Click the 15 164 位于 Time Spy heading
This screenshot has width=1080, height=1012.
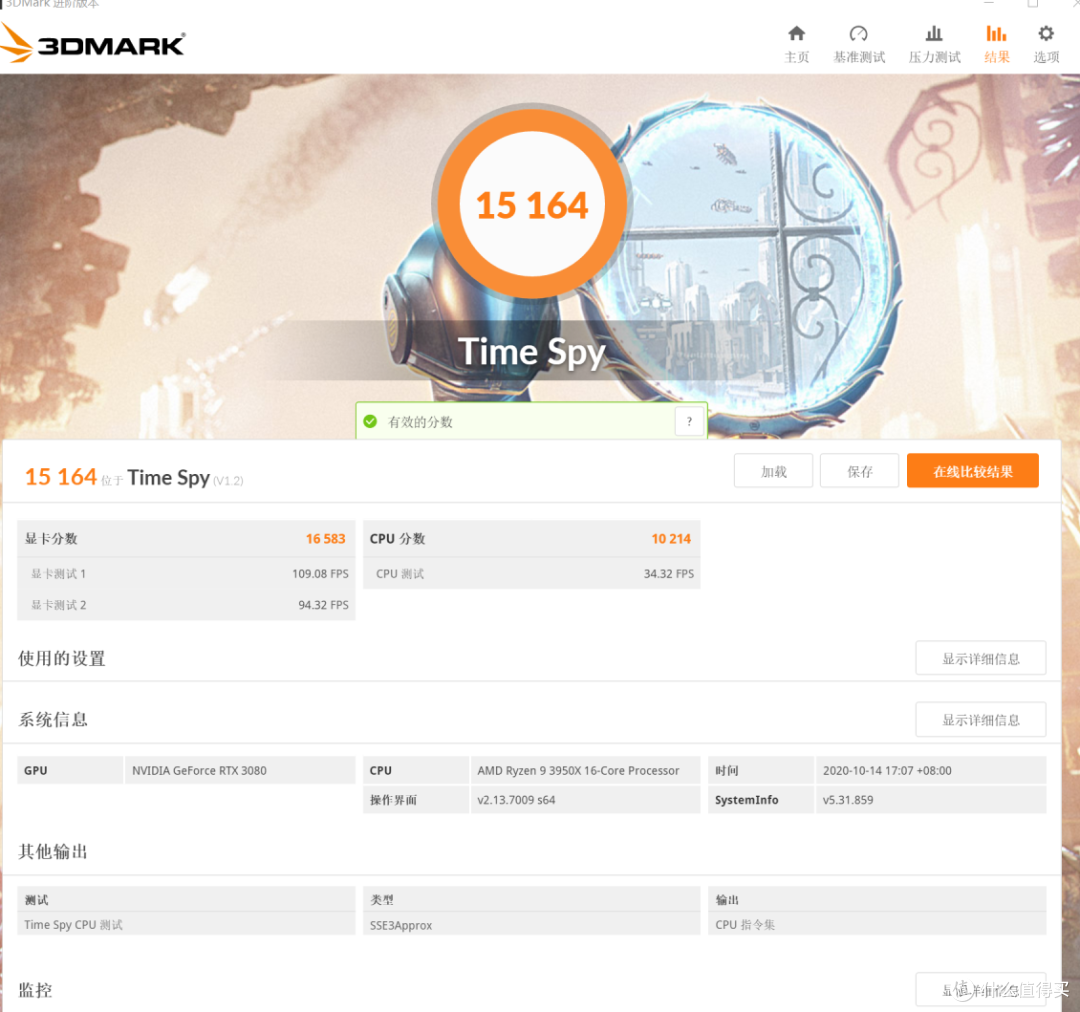pos(134,477)
